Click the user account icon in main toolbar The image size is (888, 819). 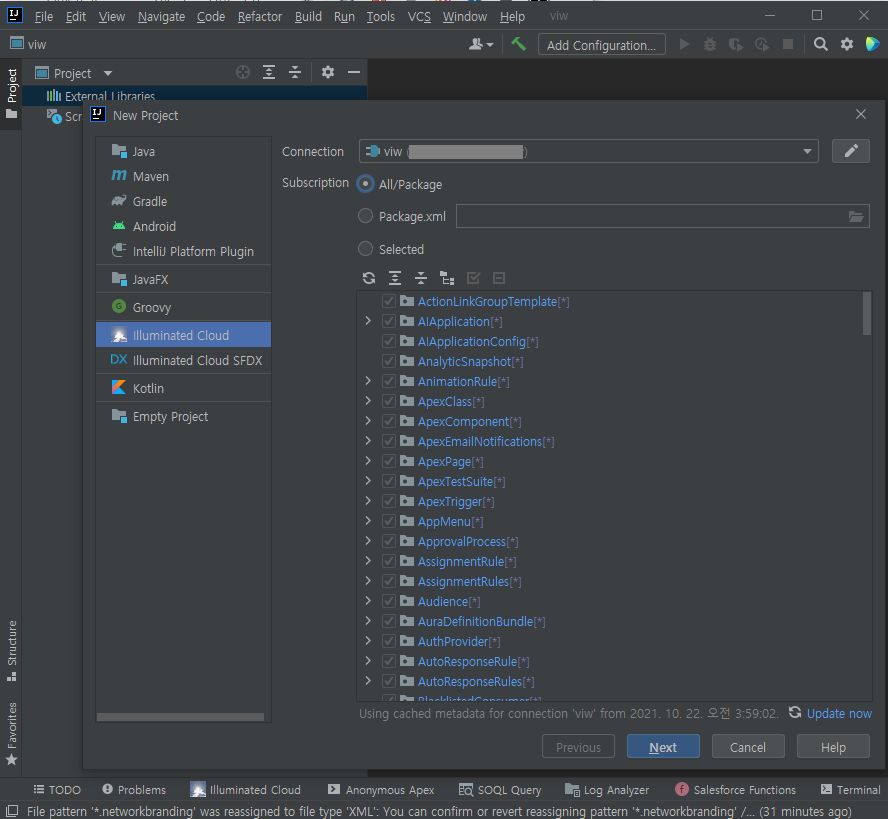tap(481, 44)
